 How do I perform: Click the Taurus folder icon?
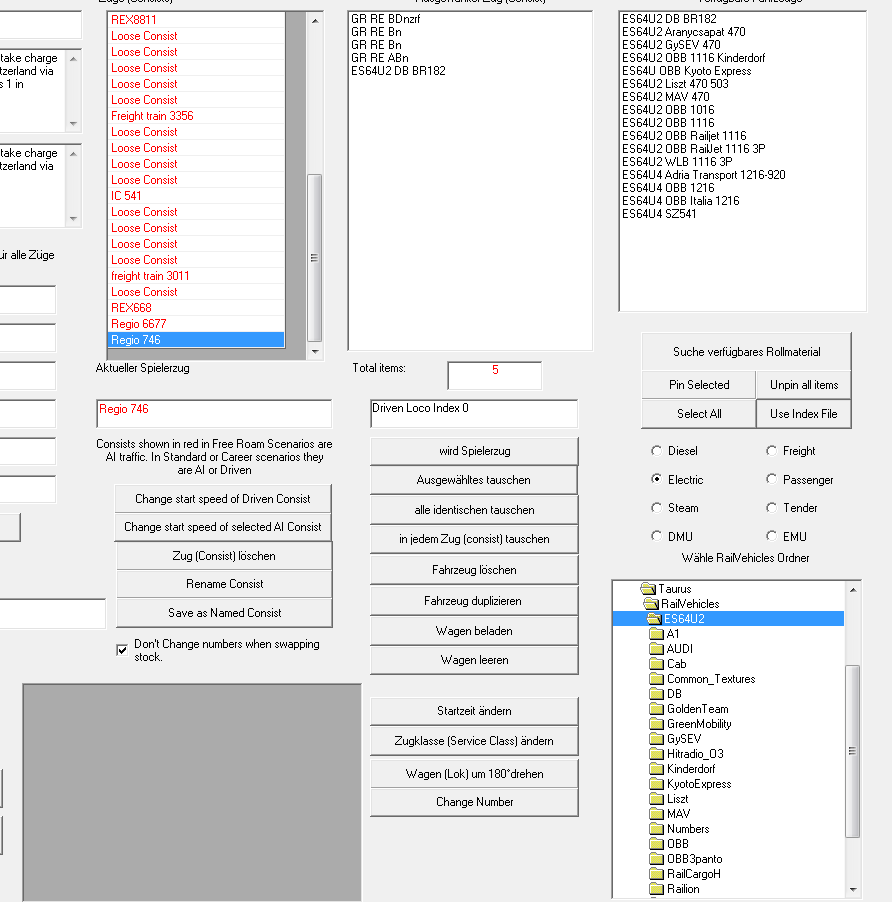pyautogui.click(x=647, y=589)
